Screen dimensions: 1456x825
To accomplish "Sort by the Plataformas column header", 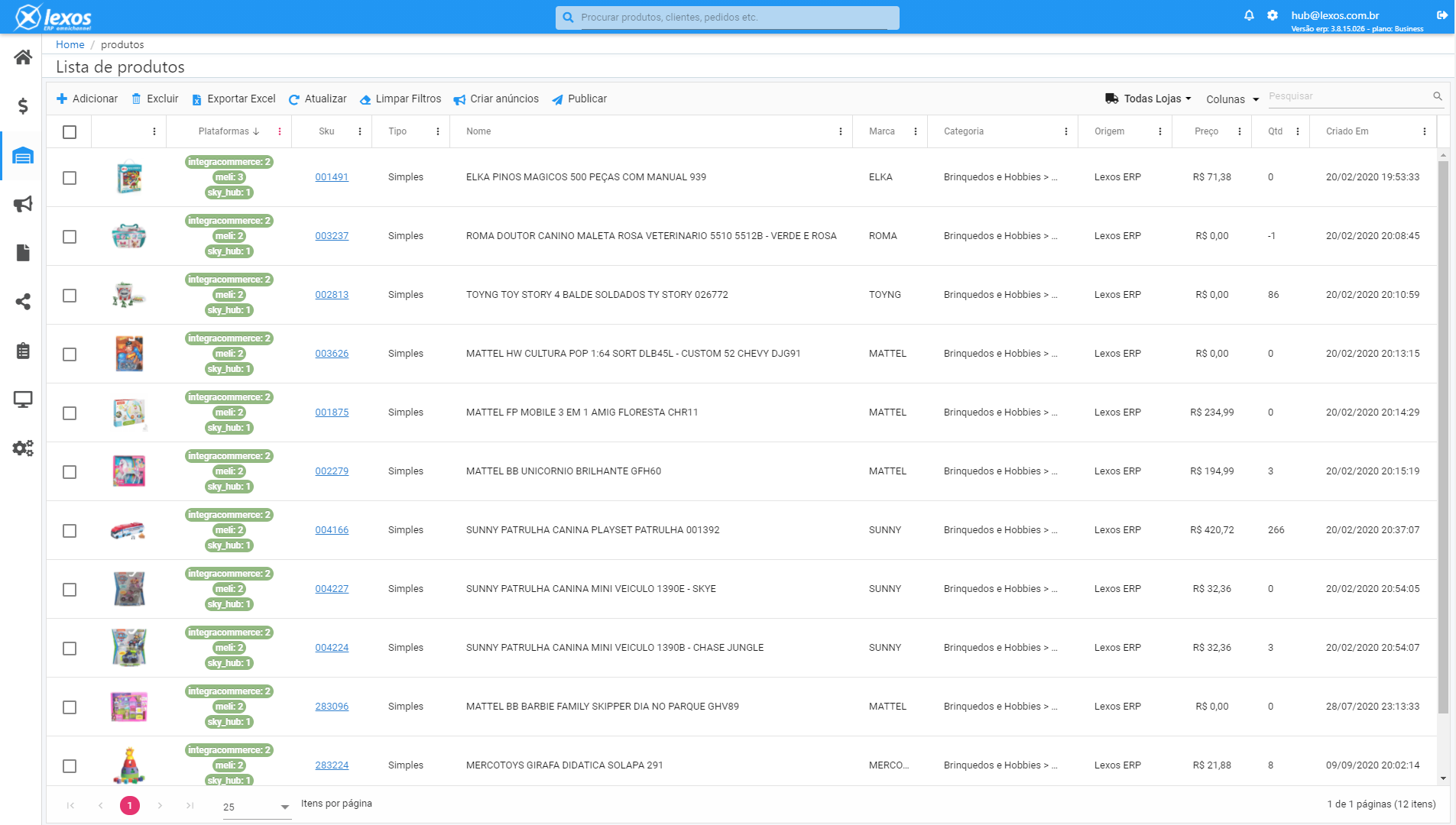I will coord(229,131).
